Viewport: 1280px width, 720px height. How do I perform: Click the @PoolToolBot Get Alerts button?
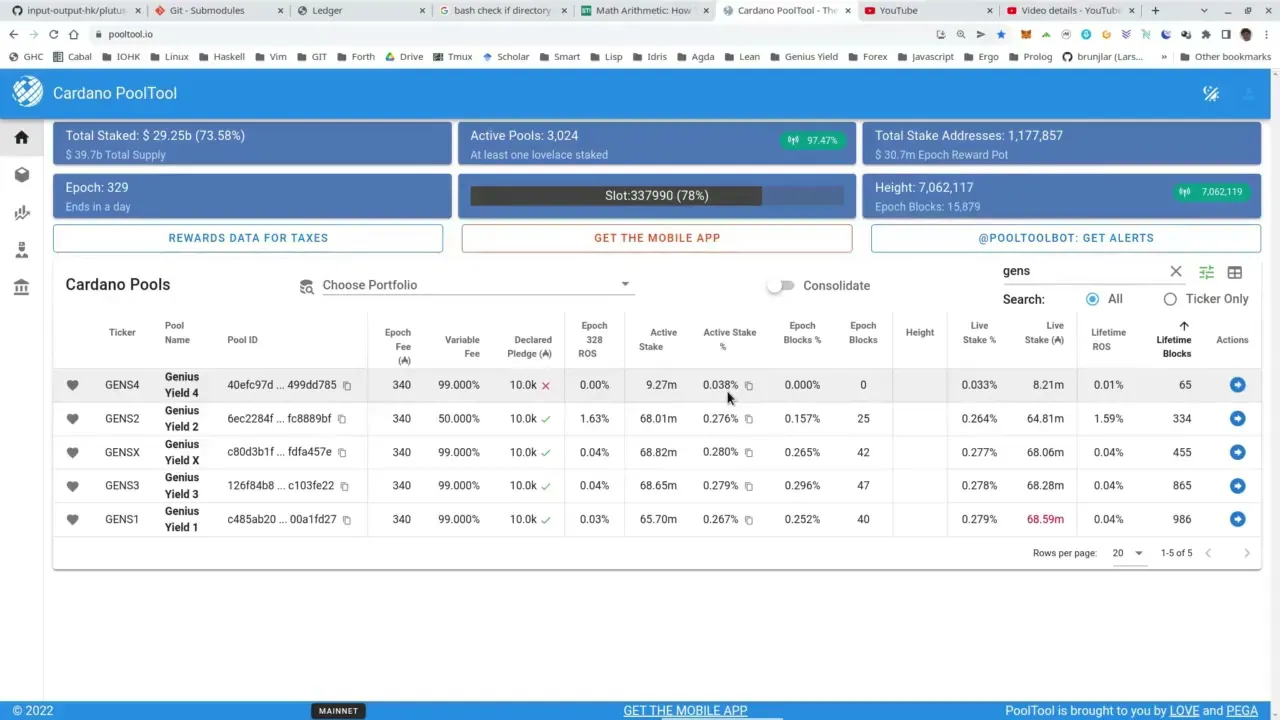1065,238
